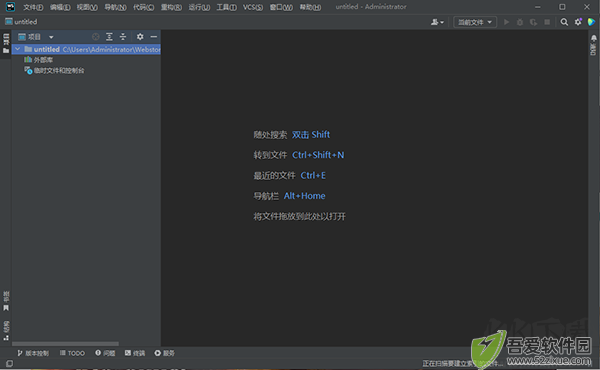
Task: Open Search Everywhere magnifier icon
Action: [x=564, y=22]
